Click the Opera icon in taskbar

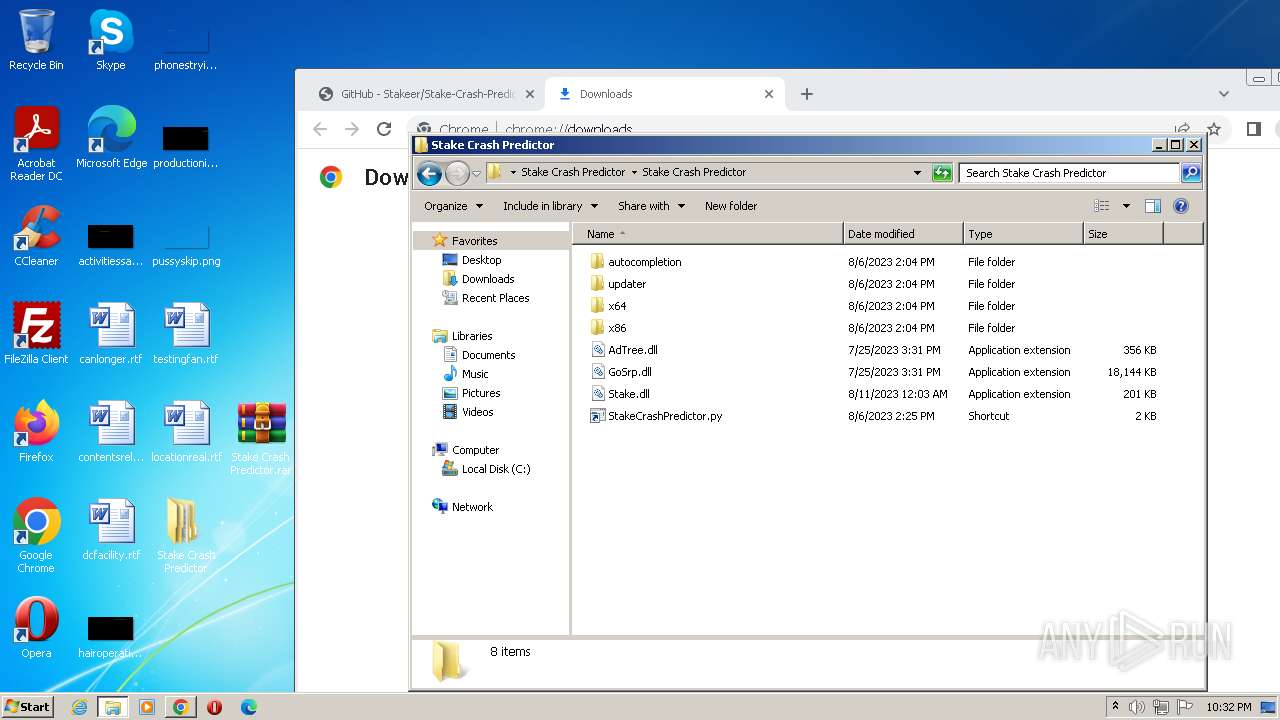click(214, 707)
